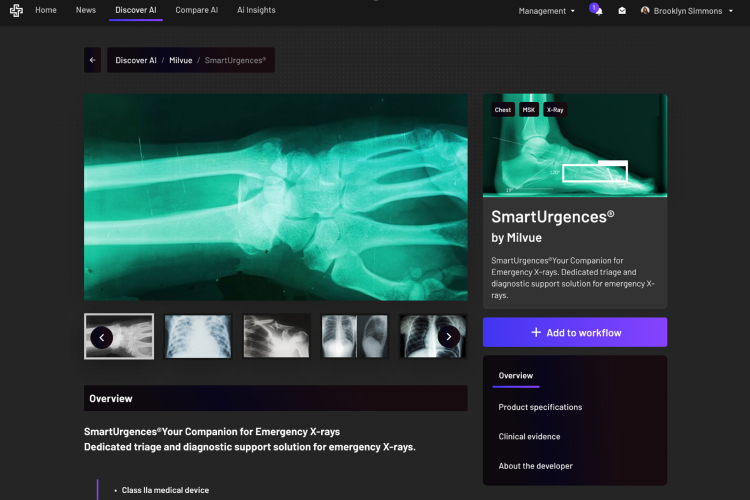Image resolution: width=750 pixels, height=500 pixels.
Task: Expand the Management dropdown
Action: 546,11
